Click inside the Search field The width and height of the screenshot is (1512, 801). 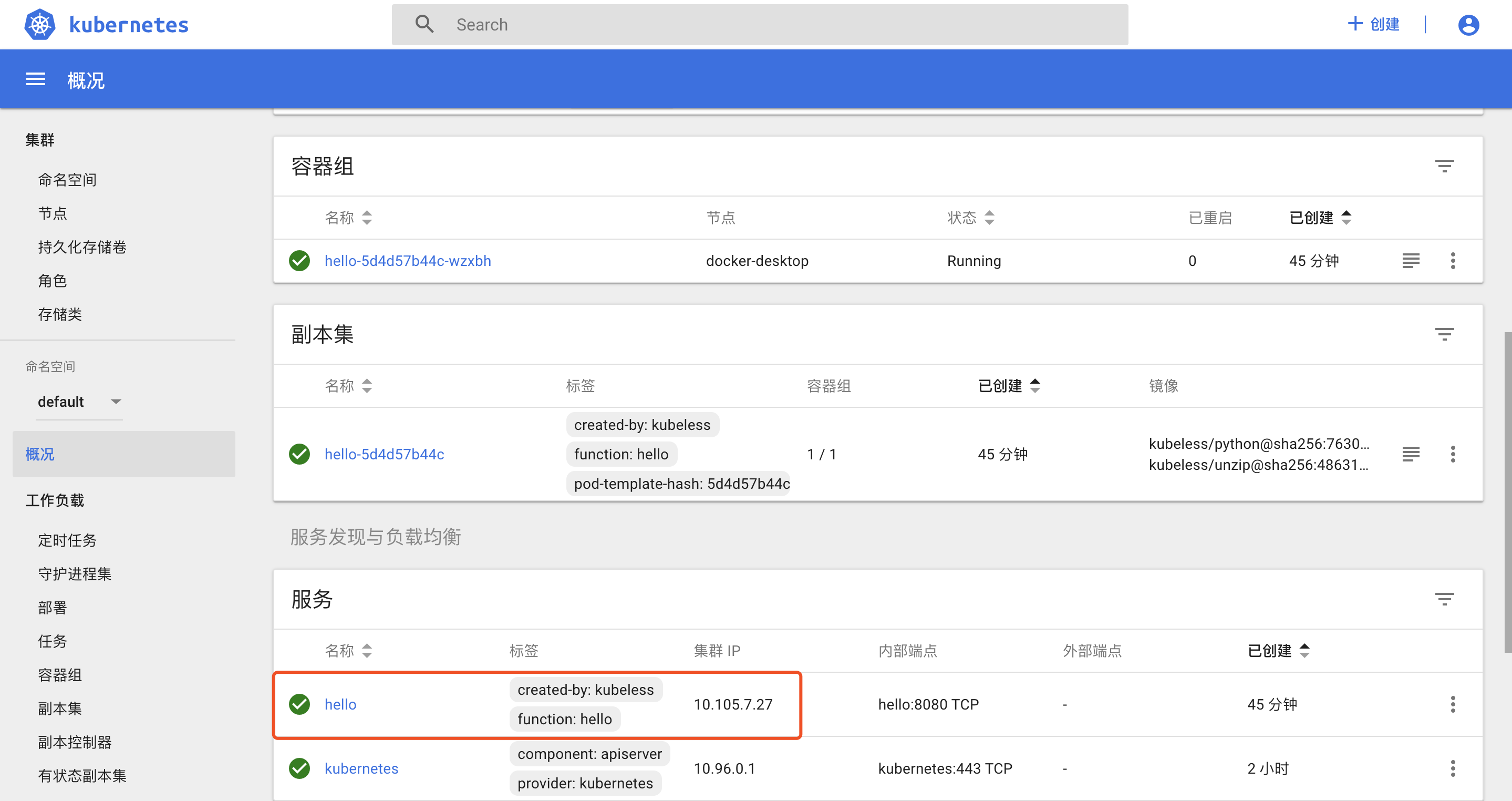[760, 25]
